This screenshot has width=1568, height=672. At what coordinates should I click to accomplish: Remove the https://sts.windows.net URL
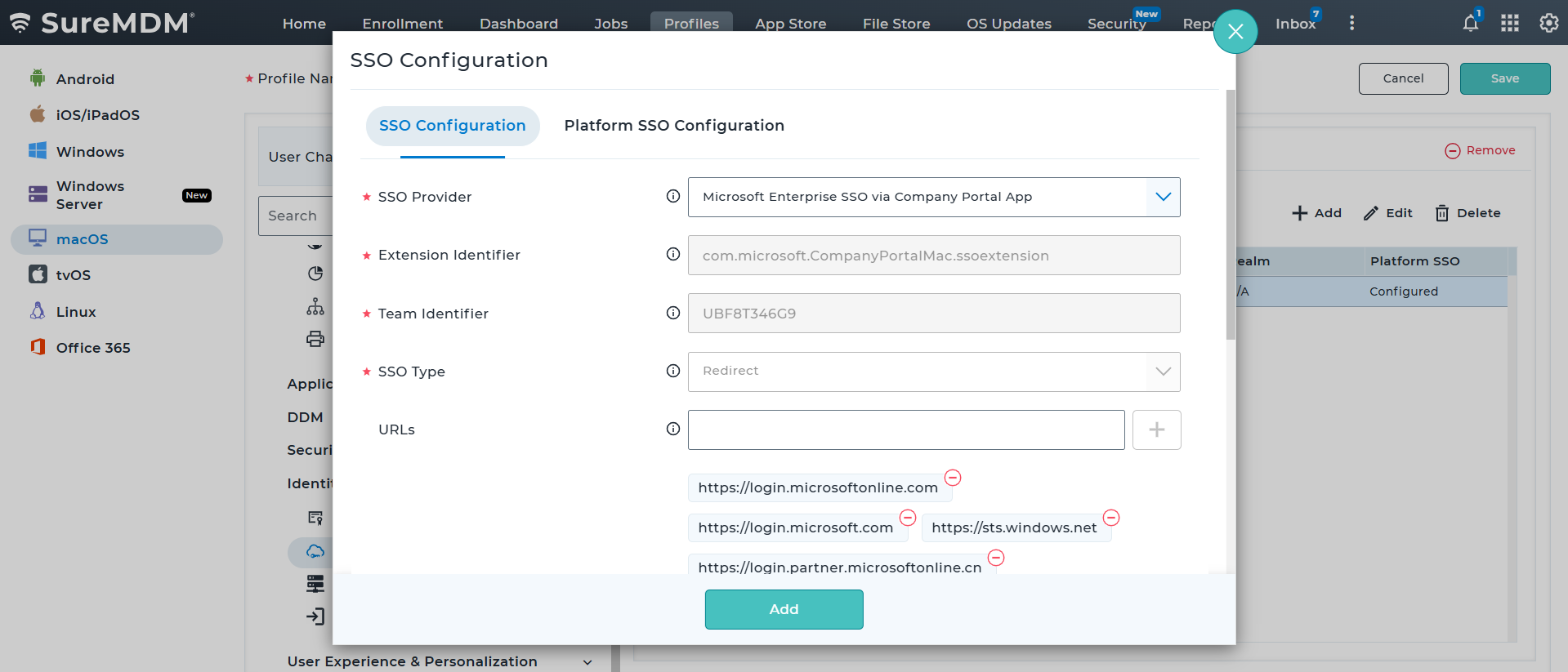coord(1111,518)
